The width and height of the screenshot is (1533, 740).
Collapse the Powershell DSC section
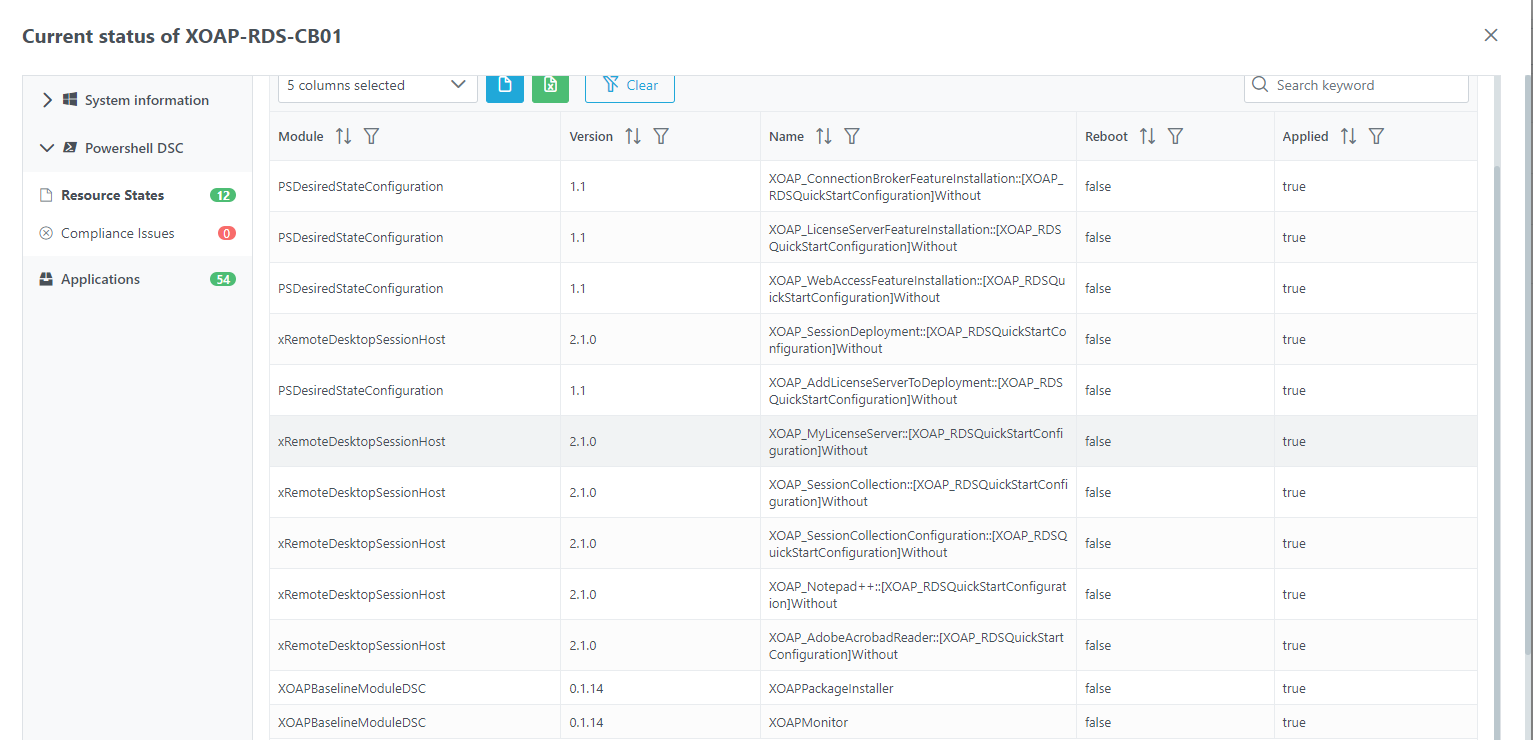tap(46, 147)
